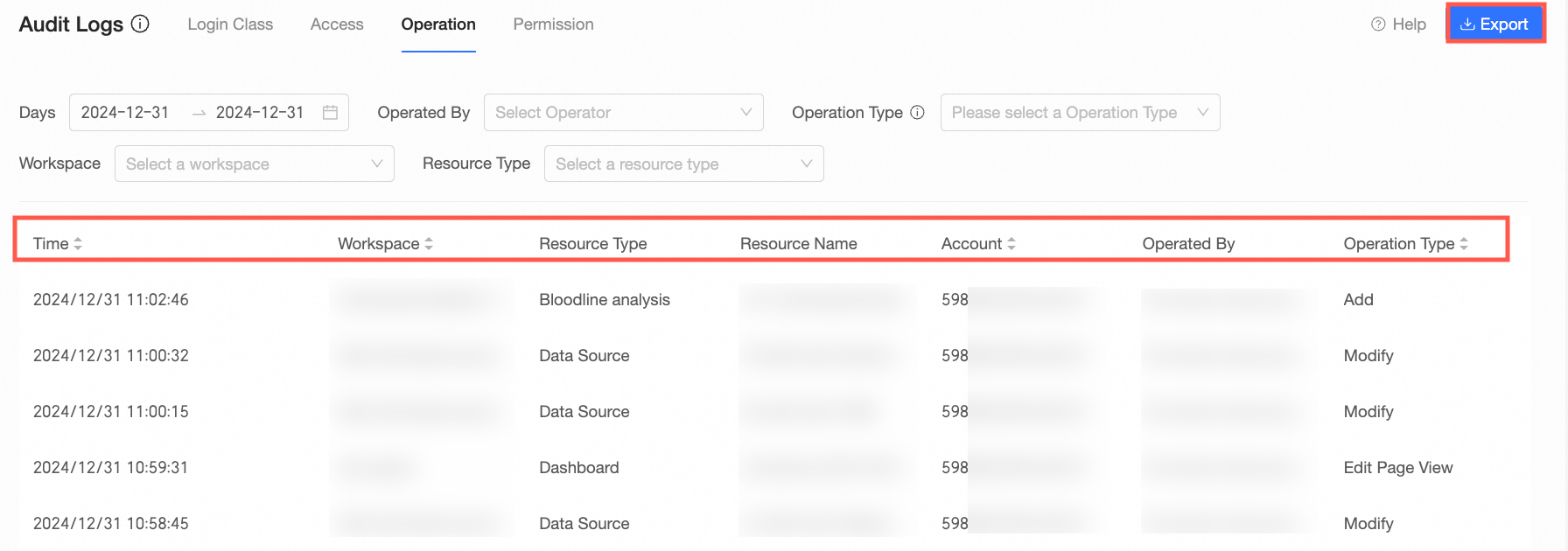Expand the Operation Type filter dropdown
The image size is (1568, 551).
pyautogui.click(x=1080, y=113)
